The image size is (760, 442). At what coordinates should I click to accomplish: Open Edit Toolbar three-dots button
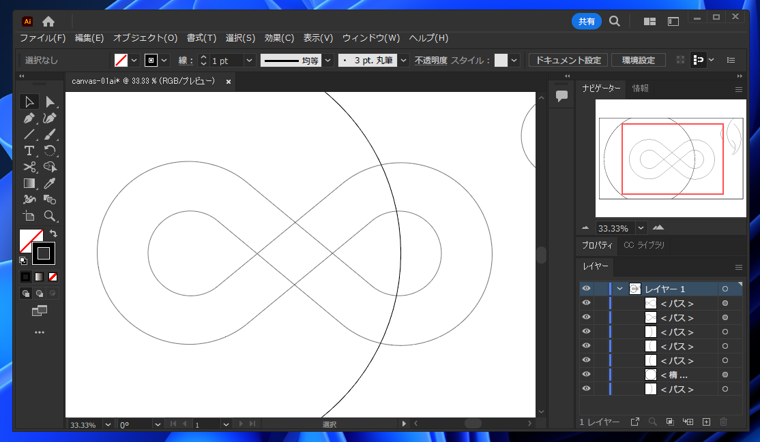click(39, 332)
